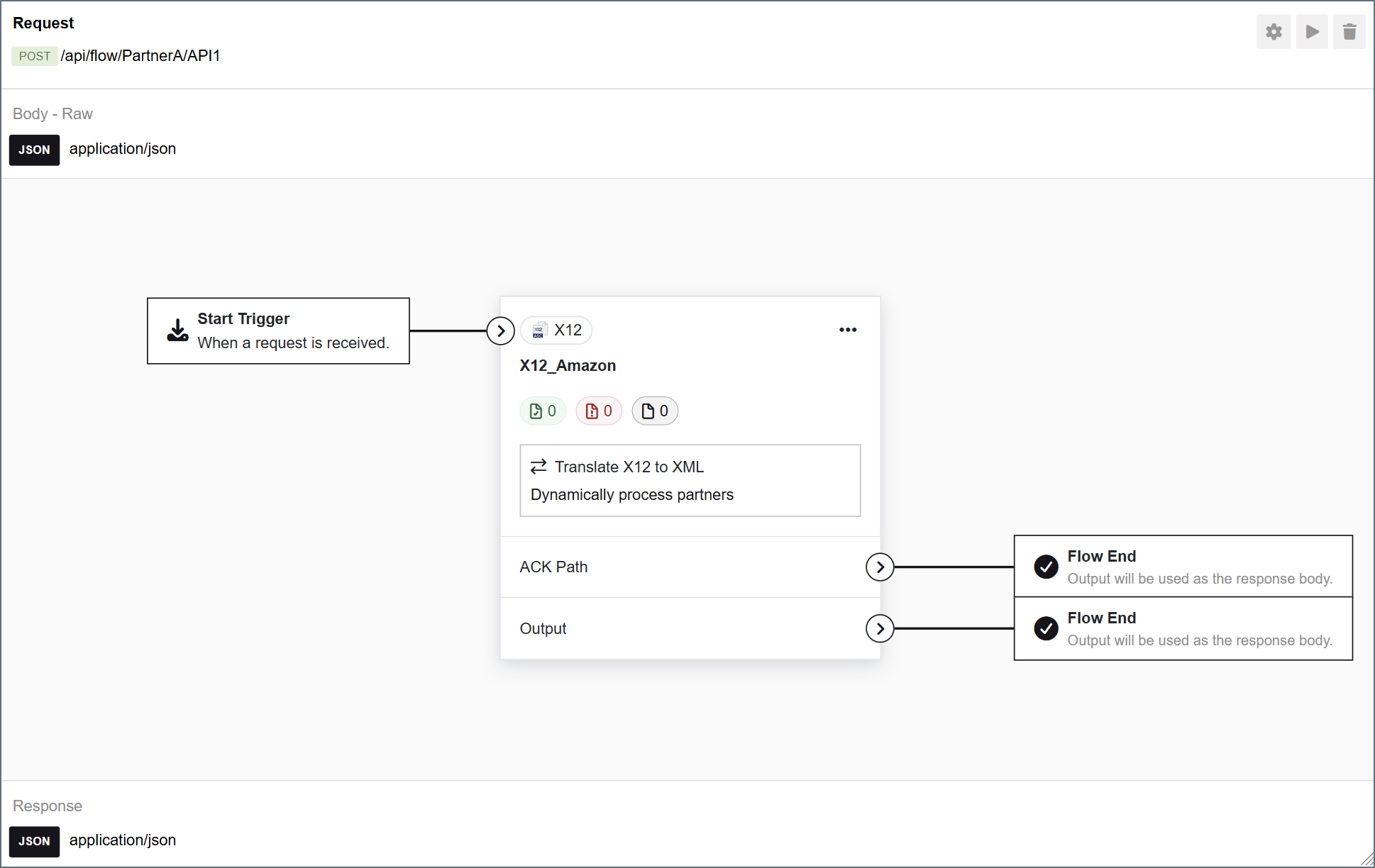The image size is (1375, 868).
Task: Click the Start Trigger download icon
Action: pyautogui.click(x=177, y=330)
